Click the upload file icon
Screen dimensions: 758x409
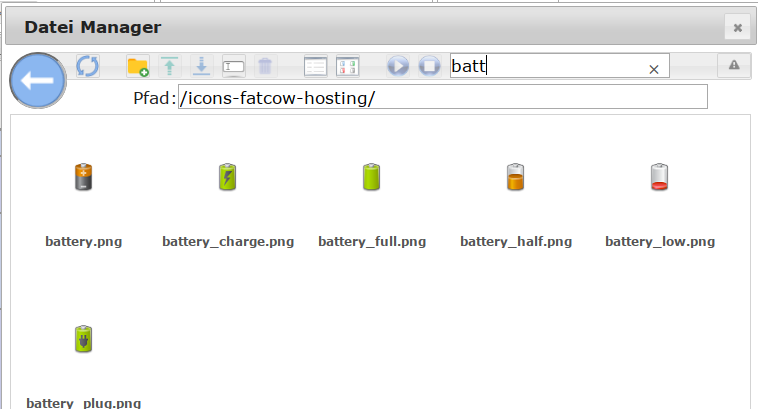[170, 67]
